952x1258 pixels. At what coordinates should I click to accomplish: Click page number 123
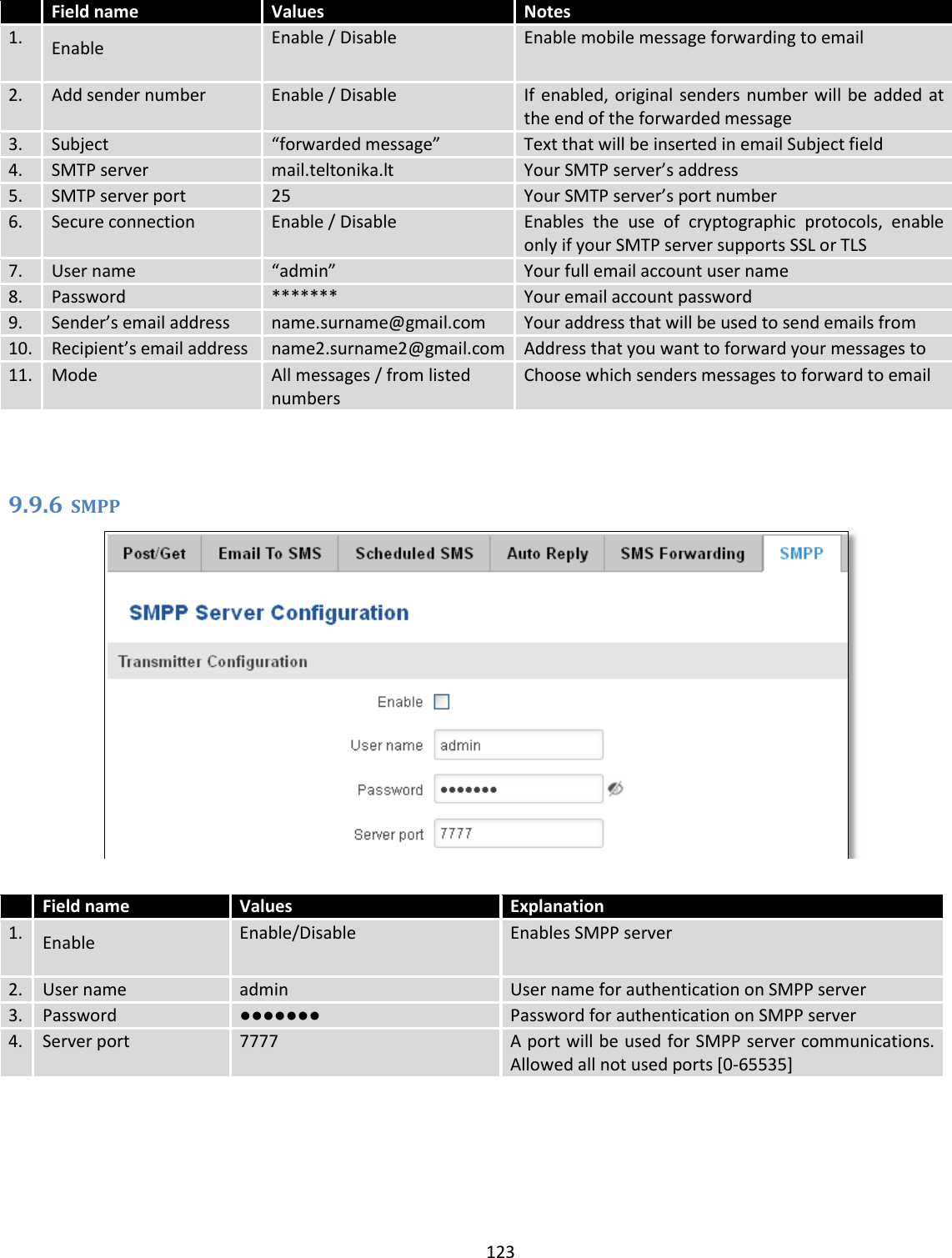pos(500,1250)
